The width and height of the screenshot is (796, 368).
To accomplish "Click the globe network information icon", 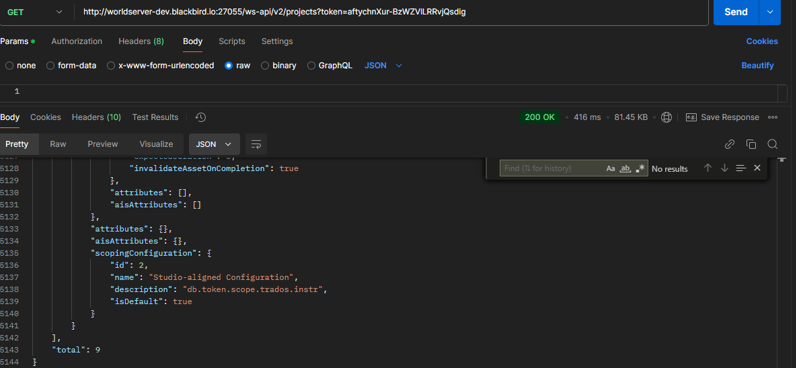I will click(x=667, y=117).
